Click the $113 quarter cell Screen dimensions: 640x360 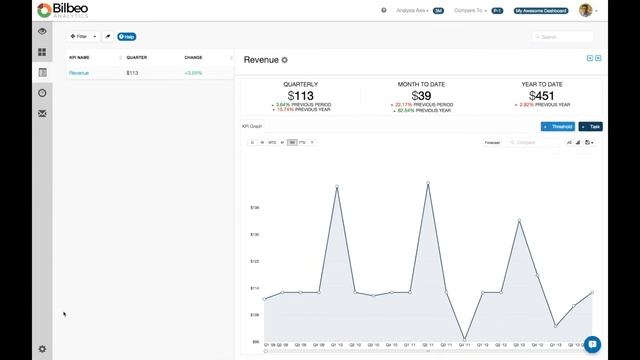[132, 73]
